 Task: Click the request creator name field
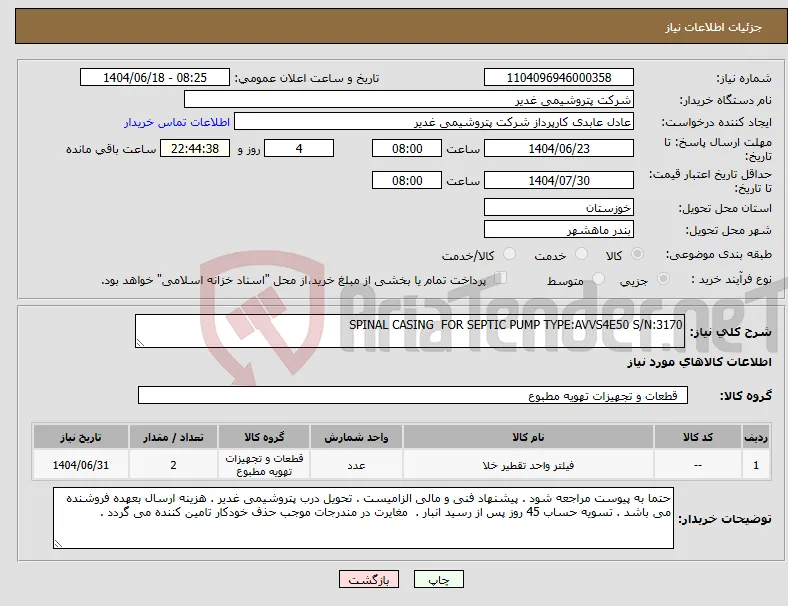click(x=434, y=122)
